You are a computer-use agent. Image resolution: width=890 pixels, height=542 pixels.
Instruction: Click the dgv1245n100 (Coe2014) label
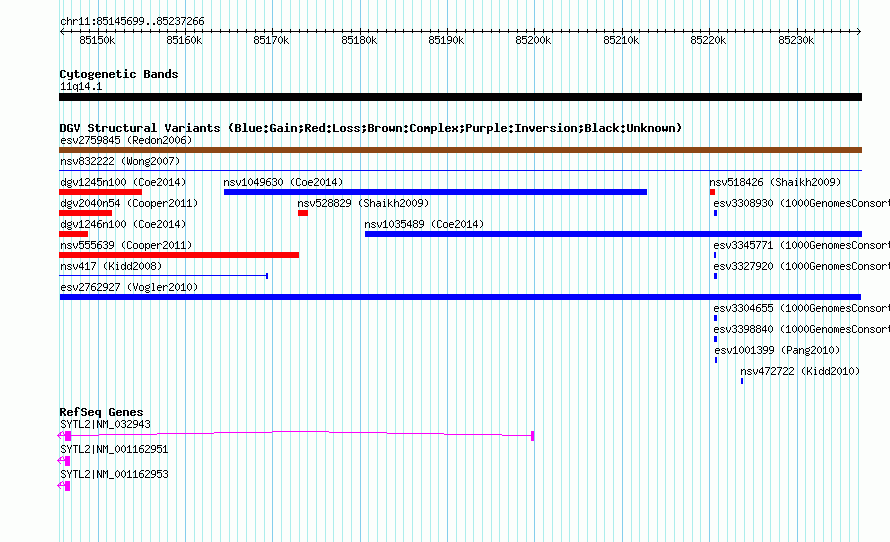click(x=123, y=182)
